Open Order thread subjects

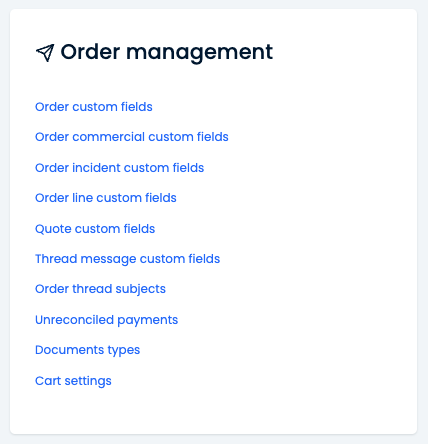(100, 289)
